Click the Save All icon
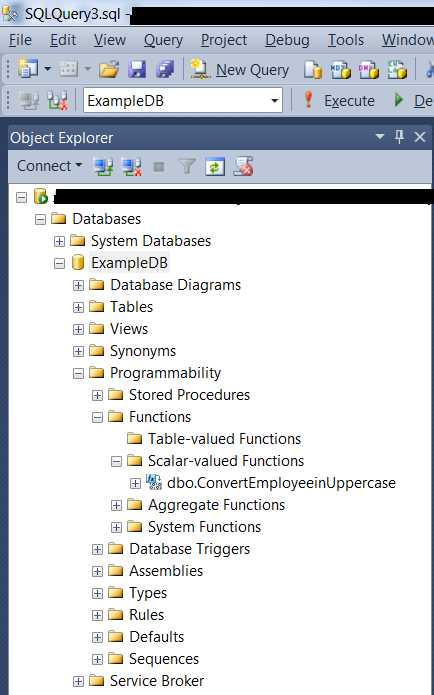Screen dimensions: 434x695 pyautogui.click(x=165, y=70)
